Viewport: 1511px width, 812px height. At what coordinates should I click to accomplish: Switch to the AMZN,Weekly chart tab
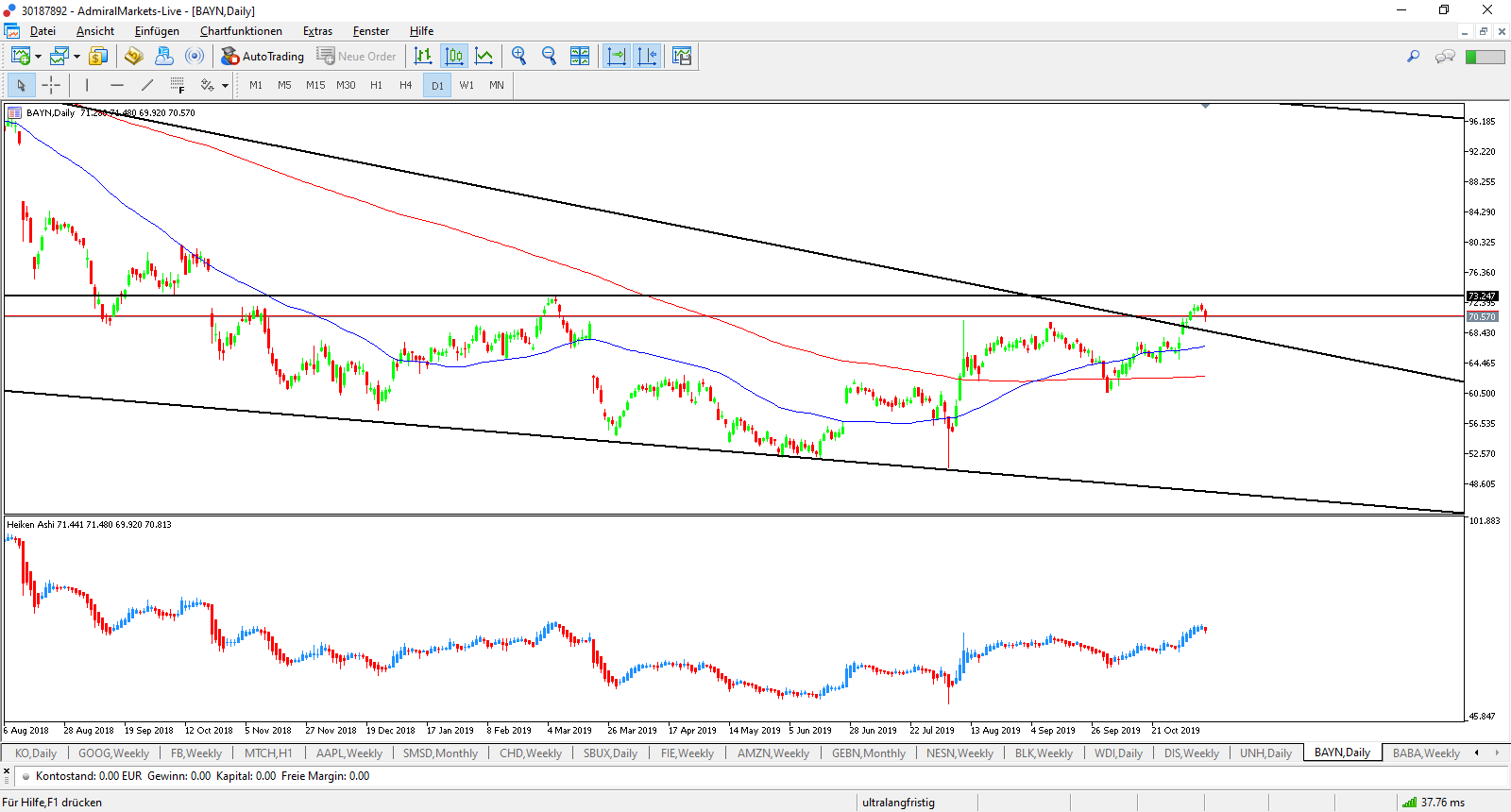click(773, 753)
